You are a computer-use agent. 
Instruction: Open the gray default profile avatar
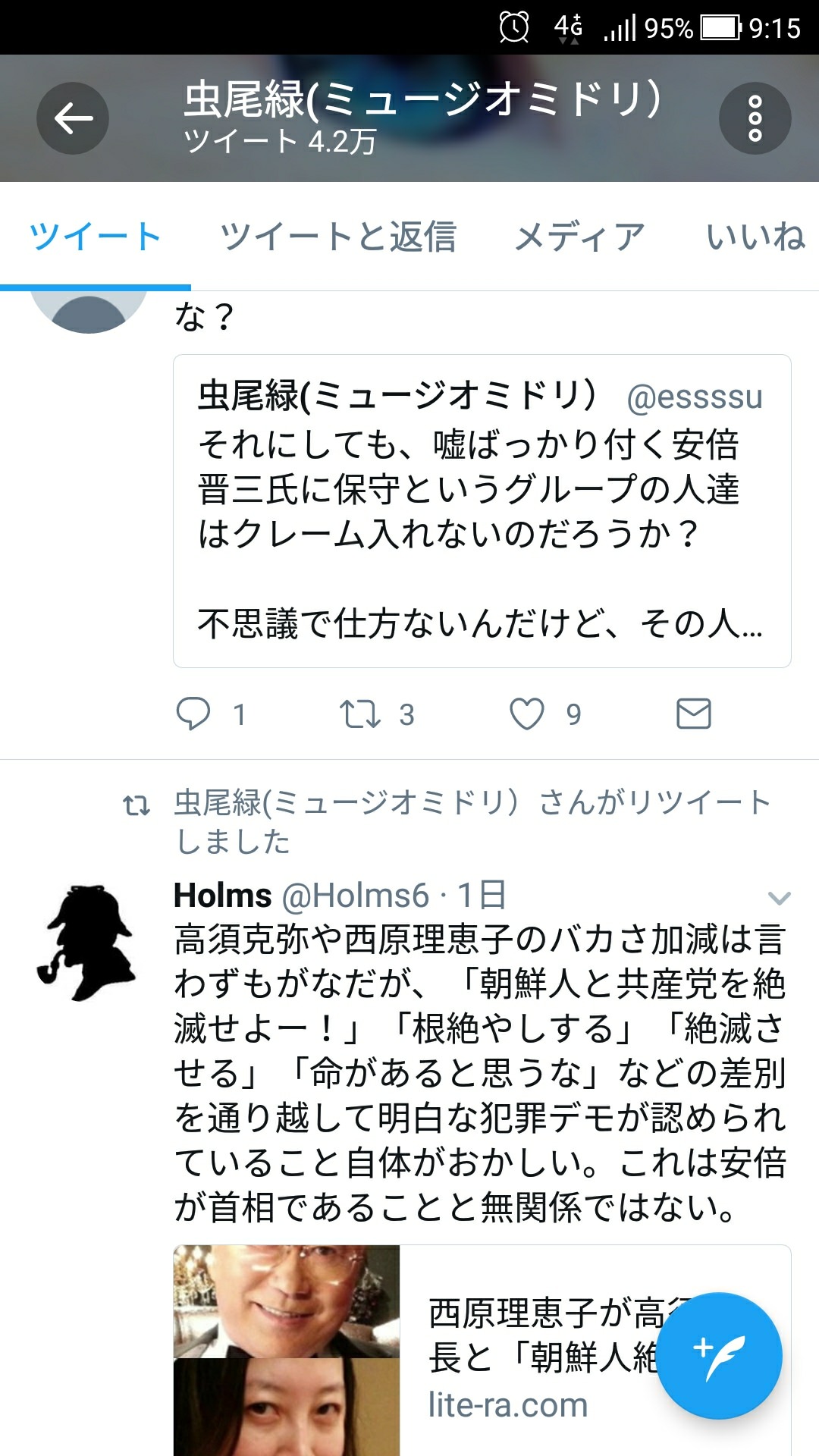pyautogui.click(x=89, y=312)
